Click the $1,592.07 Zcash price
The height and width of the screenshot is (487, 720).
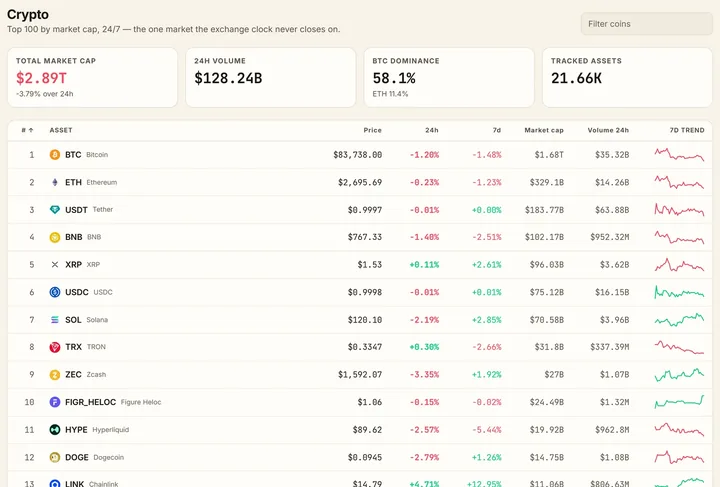[360, 375]
